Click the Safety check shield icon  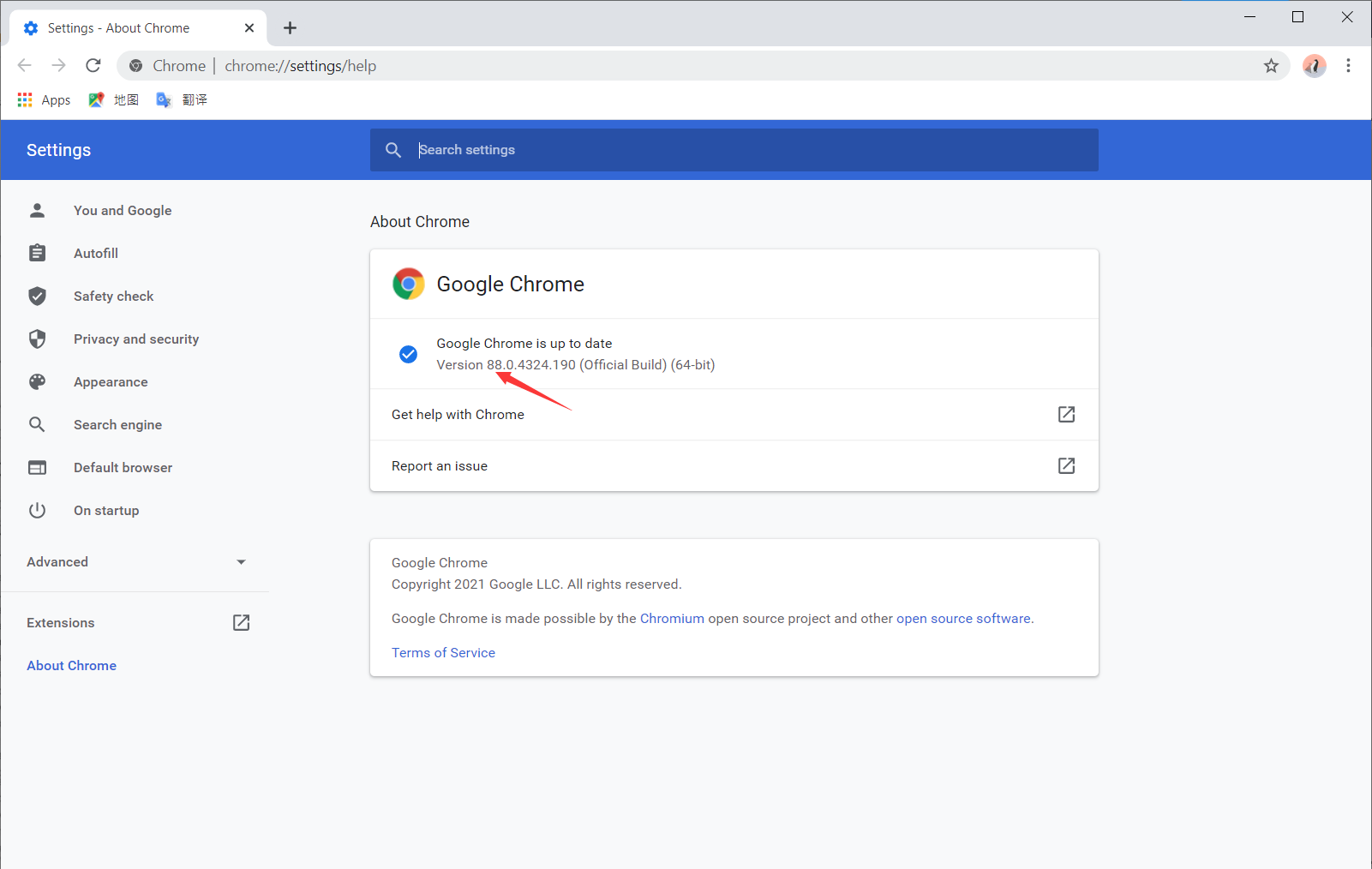point(37,296)
